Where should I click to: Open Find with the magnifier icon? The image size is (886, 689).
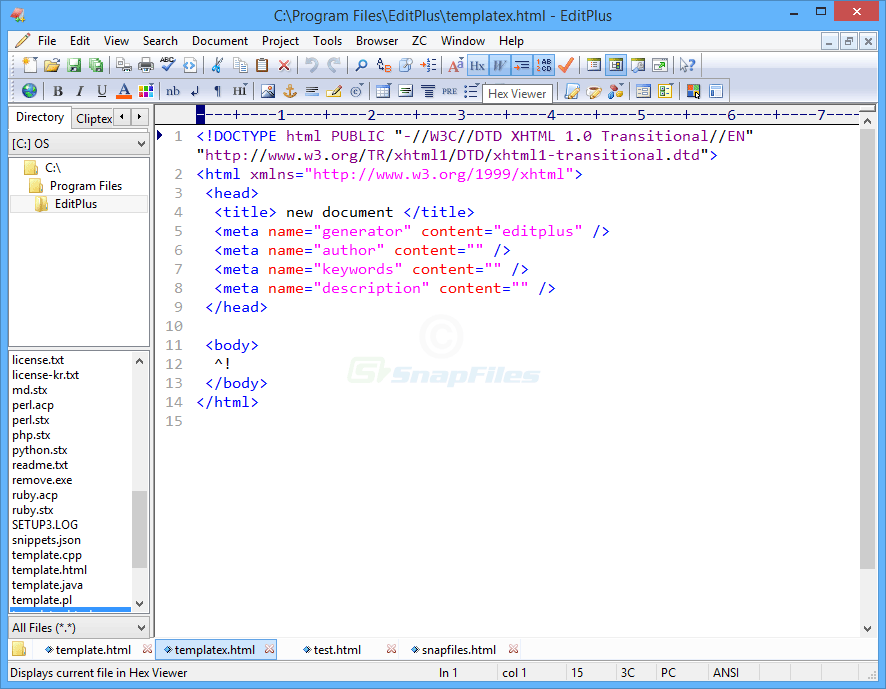click(361, 65)
